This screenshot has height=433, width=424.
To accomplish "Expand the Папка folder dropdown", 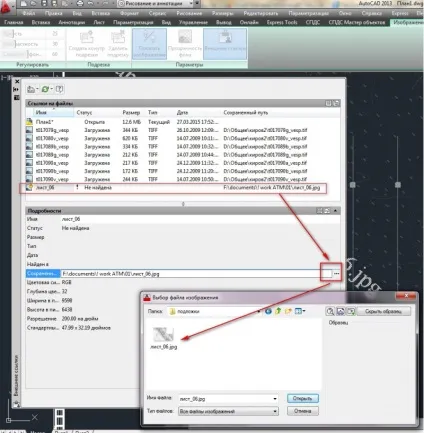I will pyautogui.click(x=259, y=311).
